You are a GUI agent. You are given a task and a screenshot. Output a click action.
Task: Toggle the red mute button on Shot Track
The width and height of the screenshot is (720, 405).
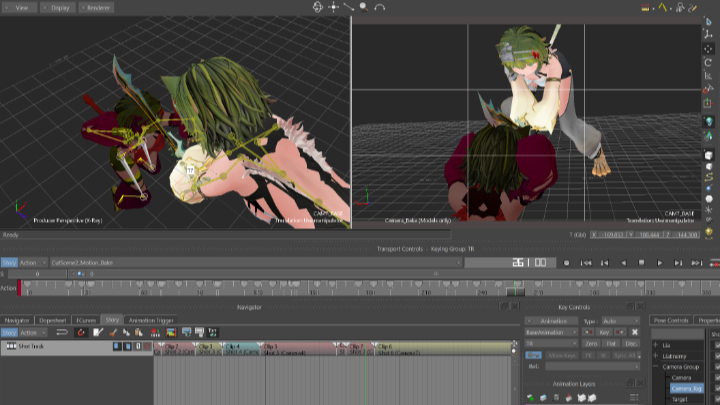point(147,346)
